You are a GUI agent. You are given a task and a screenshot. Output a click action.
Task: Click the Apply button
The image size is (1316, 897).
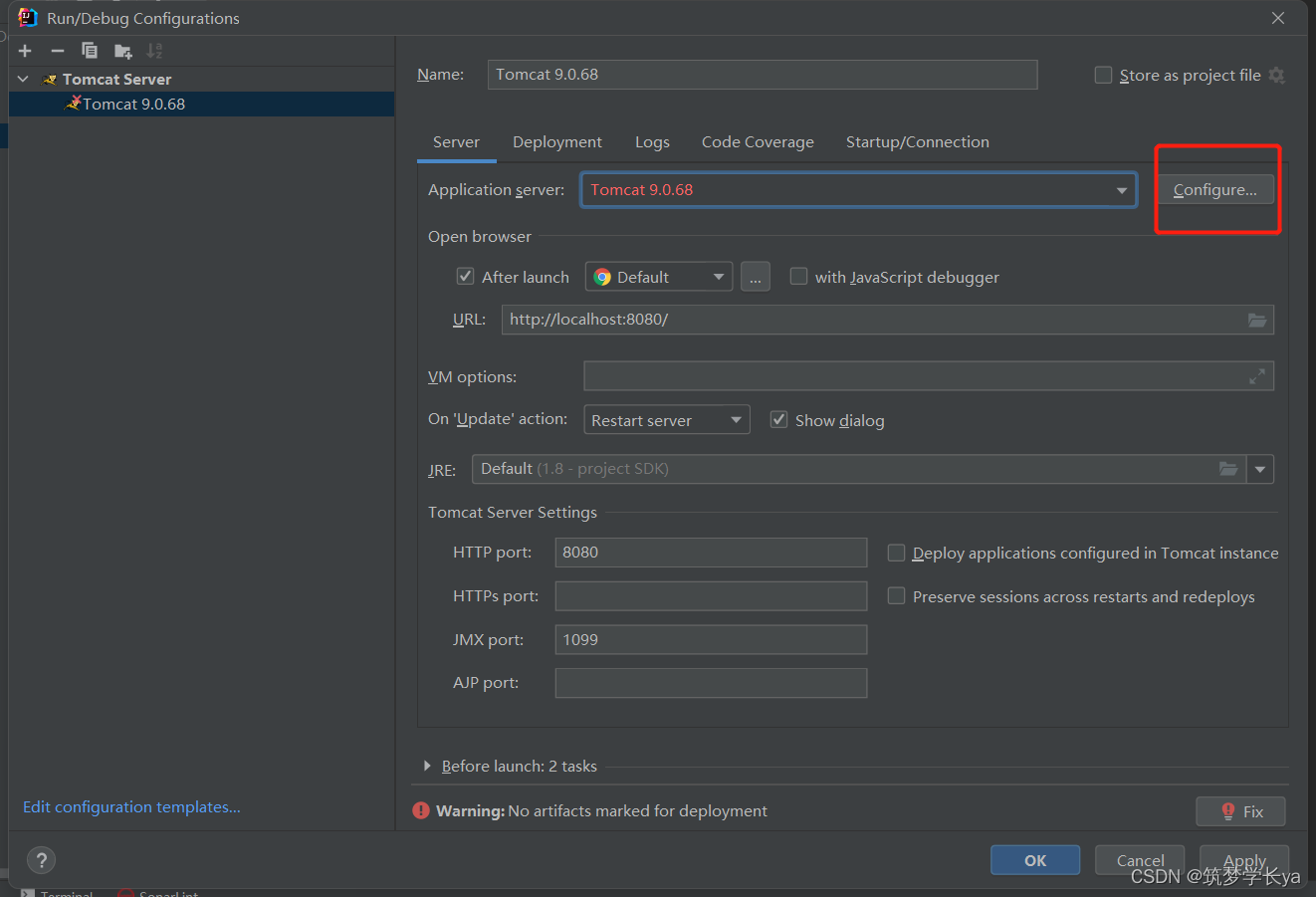(x=1244, y=860)
